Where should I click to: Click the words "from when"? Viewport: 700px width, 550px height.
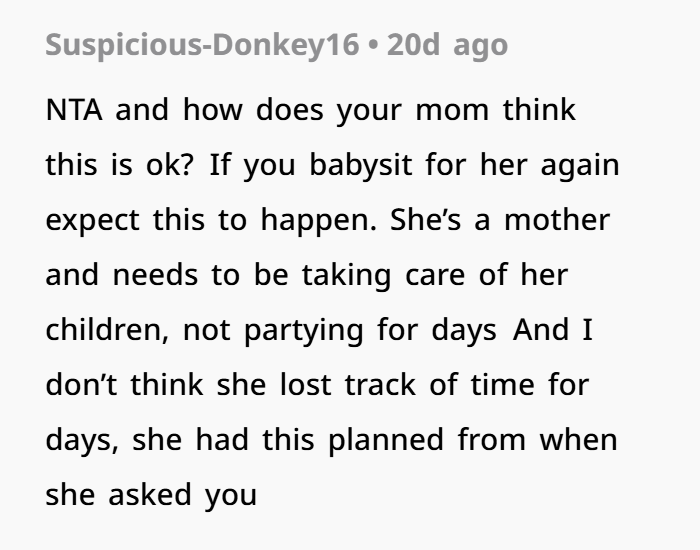(538, 440)
